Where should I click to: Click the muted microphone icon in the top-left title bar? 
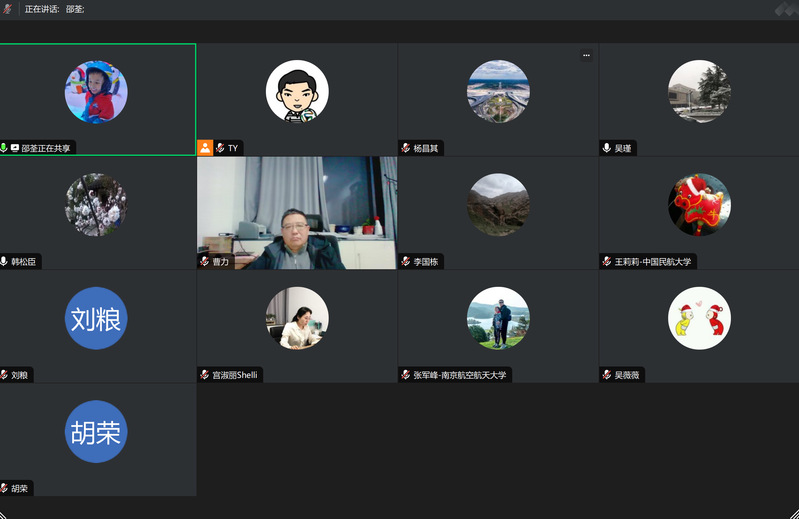[x=8, y=9]
